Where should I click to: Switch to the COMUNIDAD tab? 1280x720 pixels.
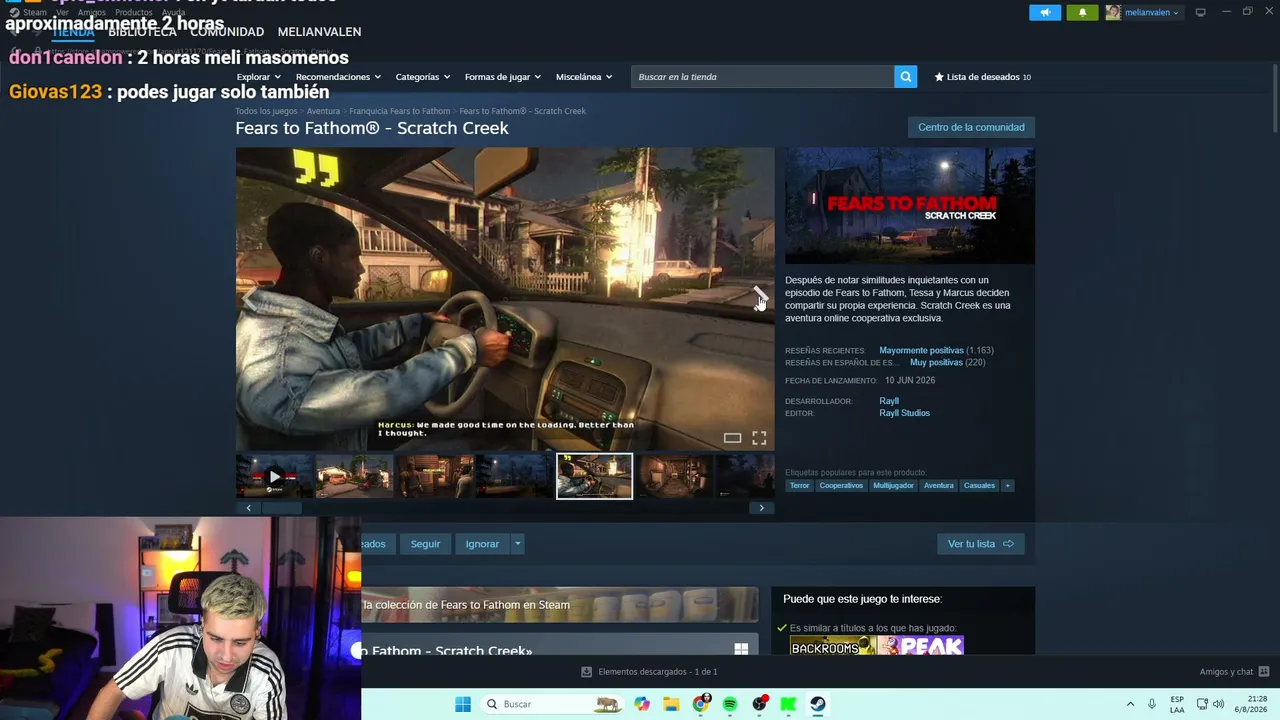click(227, 32)
